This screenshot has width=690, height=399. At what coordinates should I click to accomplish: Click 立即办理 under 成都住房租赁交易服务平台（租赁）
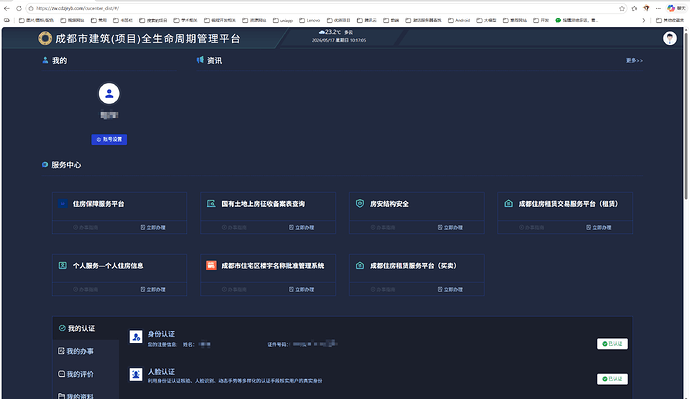(599, 227)
